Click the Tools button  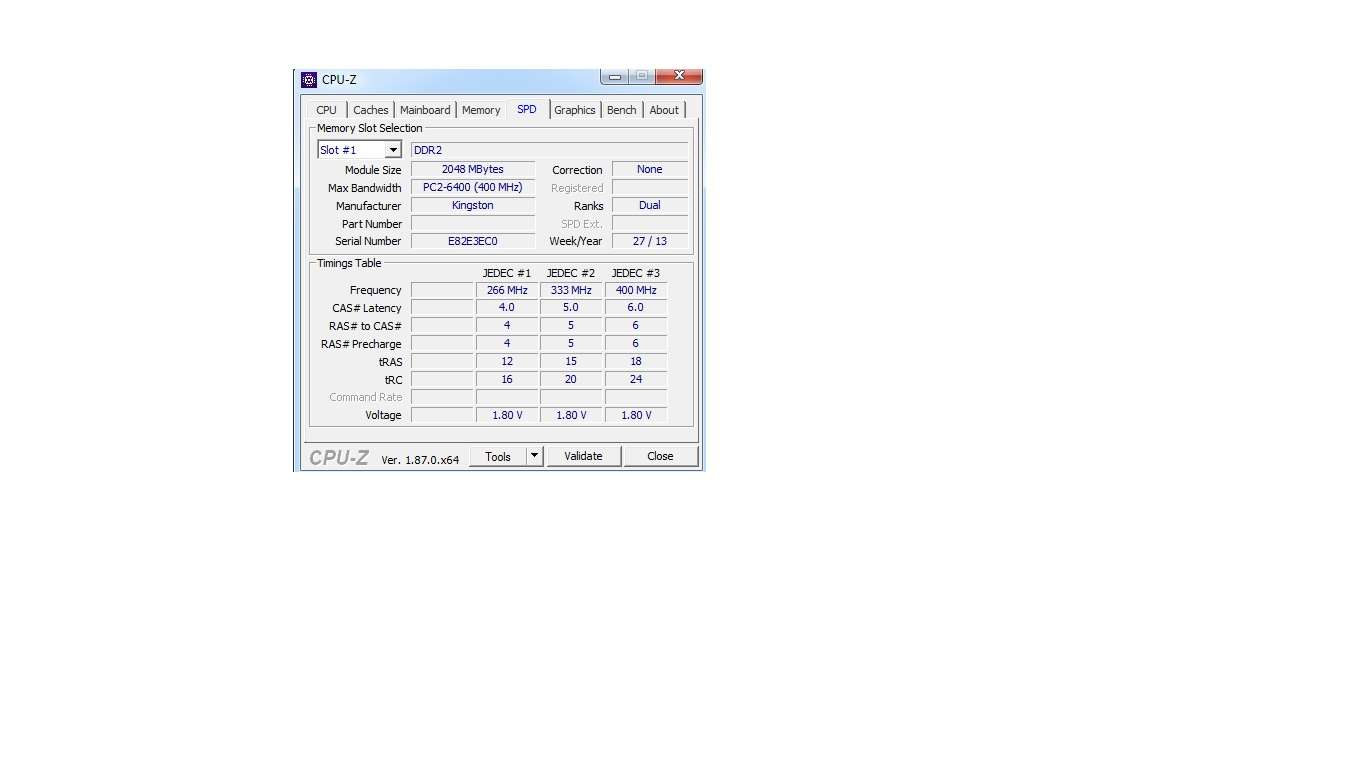click(x=498, y=456)
